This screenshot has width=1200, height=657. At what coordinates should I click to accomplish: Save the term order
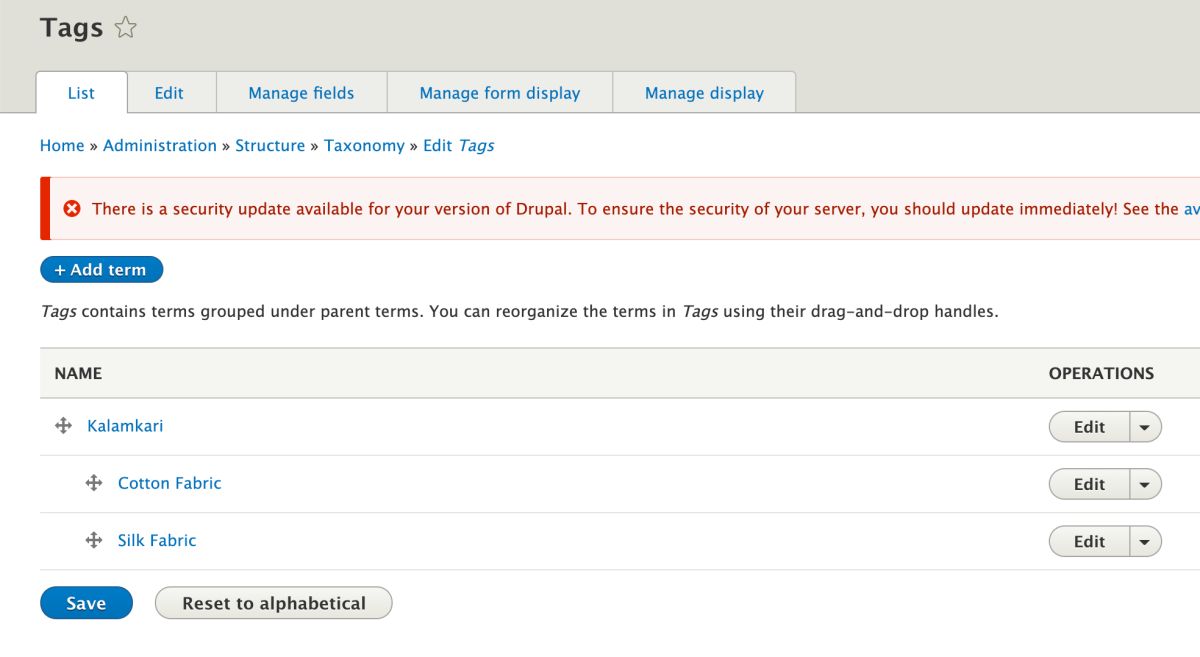pyautogui.click(x=86, y=603)
